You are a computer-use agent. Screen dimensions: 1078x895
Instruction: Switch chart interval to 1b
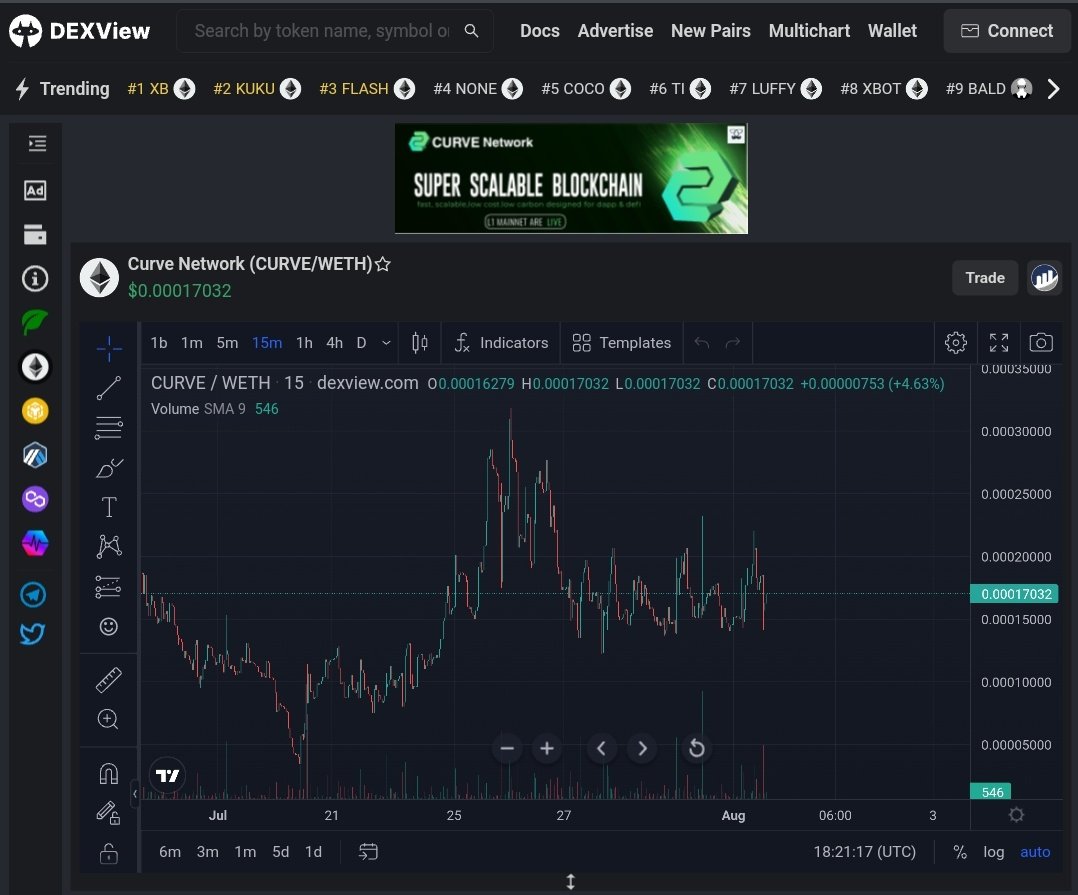coord(159,342)
